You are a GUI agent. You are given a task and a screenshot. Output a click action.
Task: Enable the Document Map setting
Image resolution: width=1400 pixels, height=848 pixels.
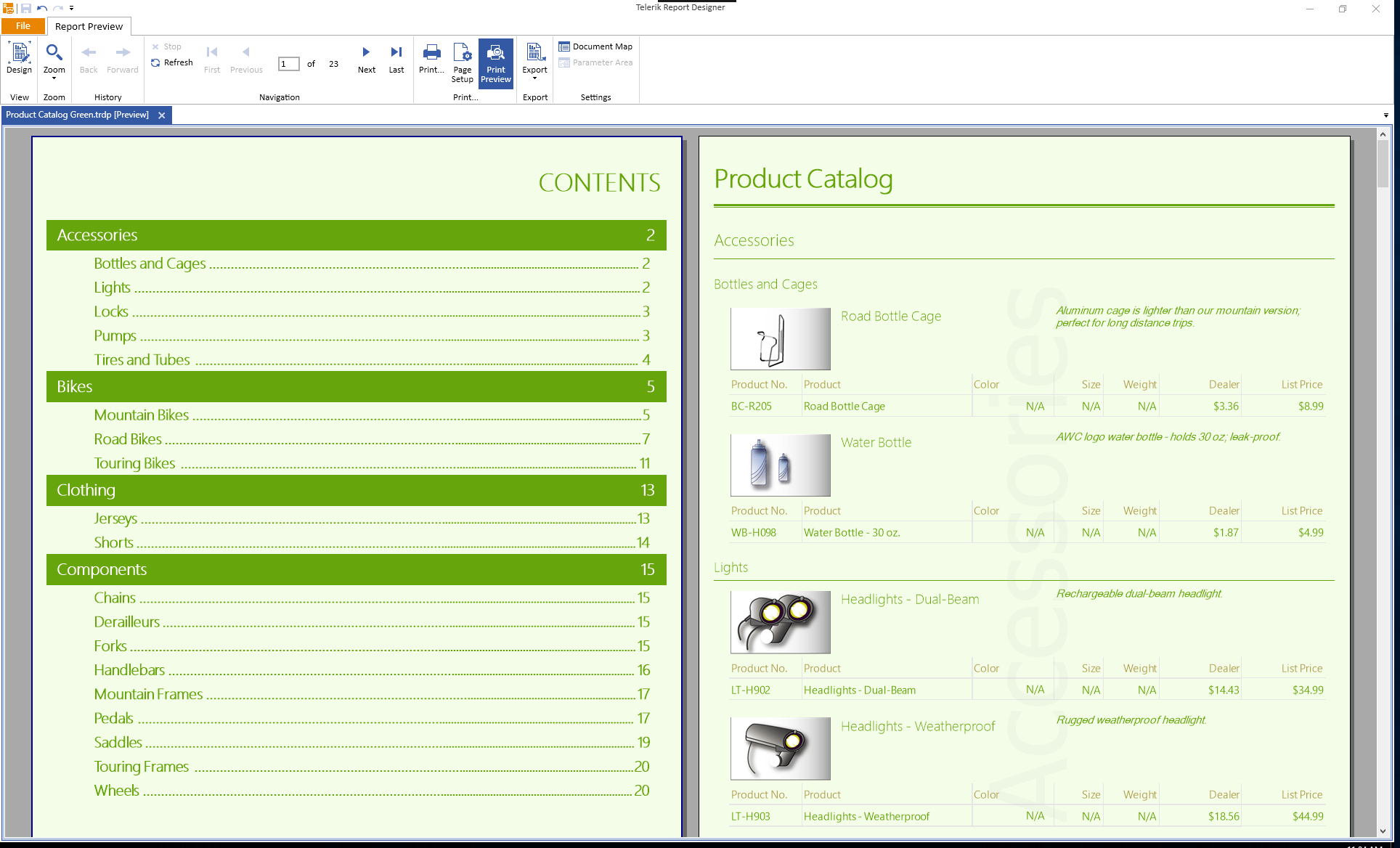click(x=595, y=46)
